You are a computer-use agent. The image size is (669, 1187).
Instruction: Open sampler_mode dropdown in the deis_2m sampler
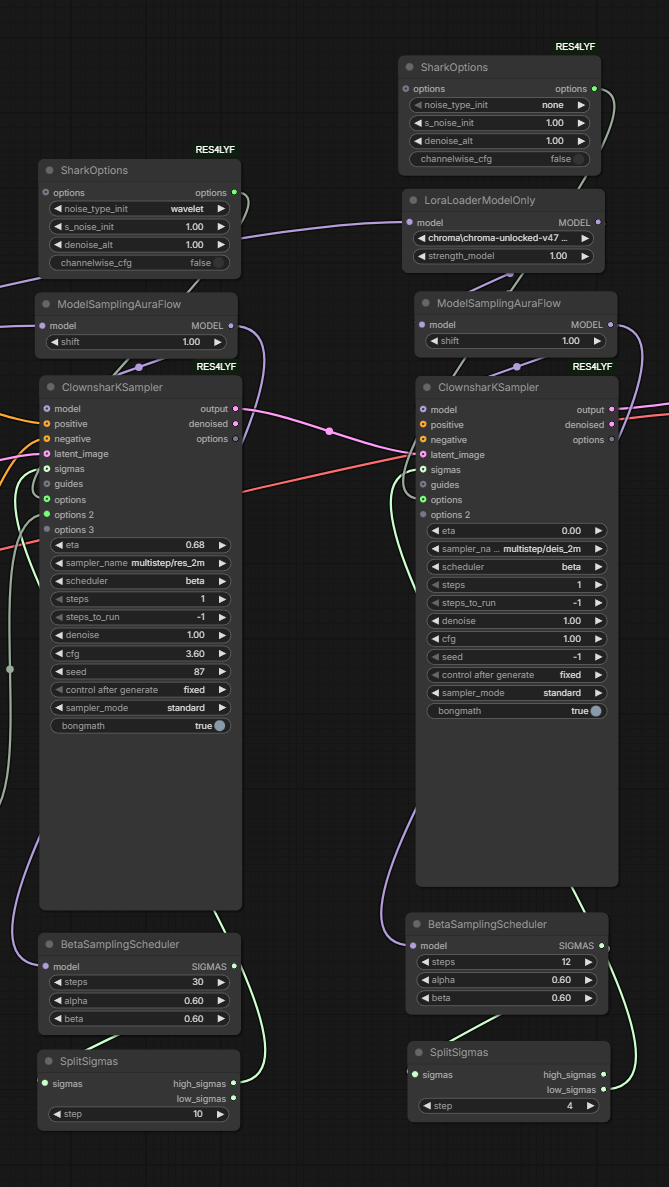point(517,693)
